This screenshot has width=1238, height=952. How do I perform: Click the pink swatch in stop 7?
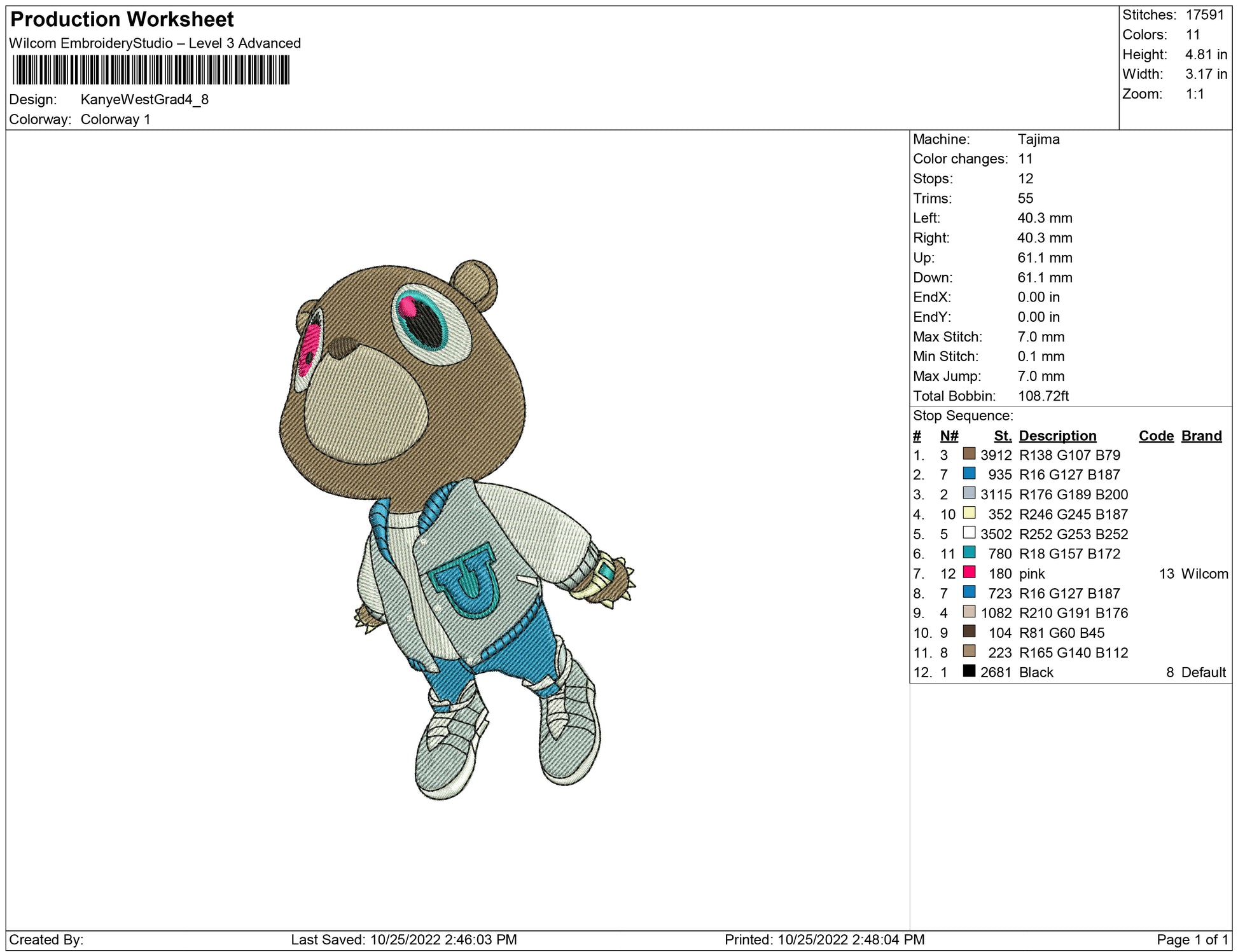coord(969,572)
